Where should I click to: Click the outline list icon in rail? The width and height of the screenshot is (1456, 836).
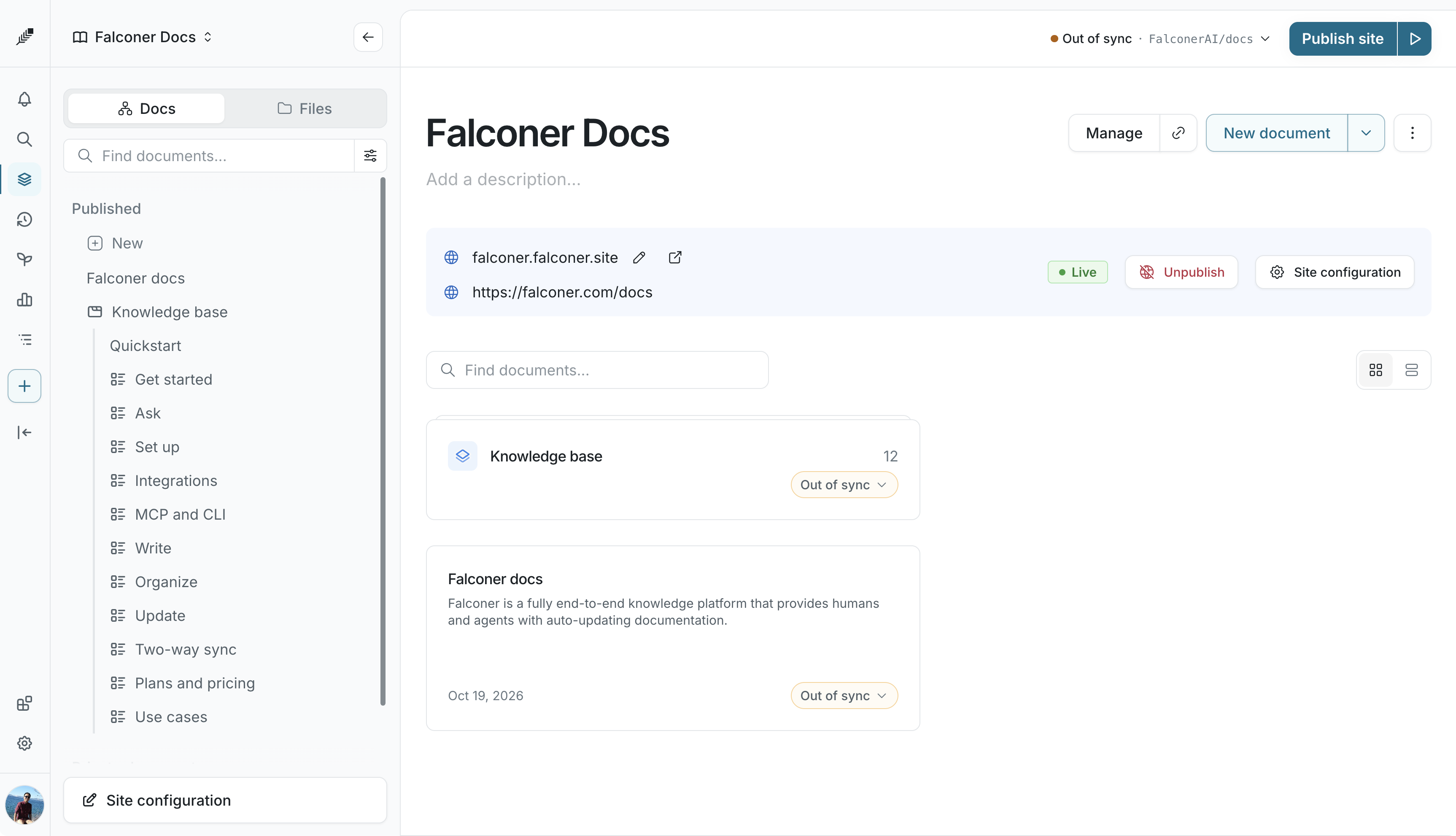pyautogui.click(x=24, y=340)
